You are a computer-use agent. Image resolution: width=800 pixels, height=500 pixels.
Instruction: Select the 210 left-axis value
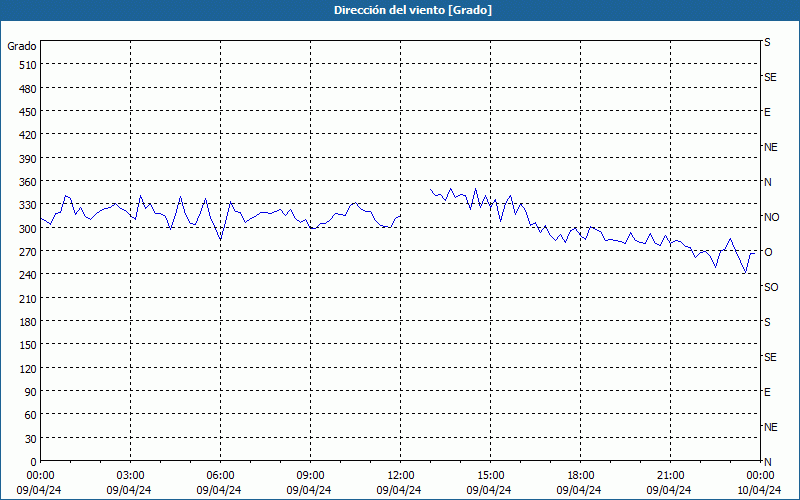click(x=28, y=299)
